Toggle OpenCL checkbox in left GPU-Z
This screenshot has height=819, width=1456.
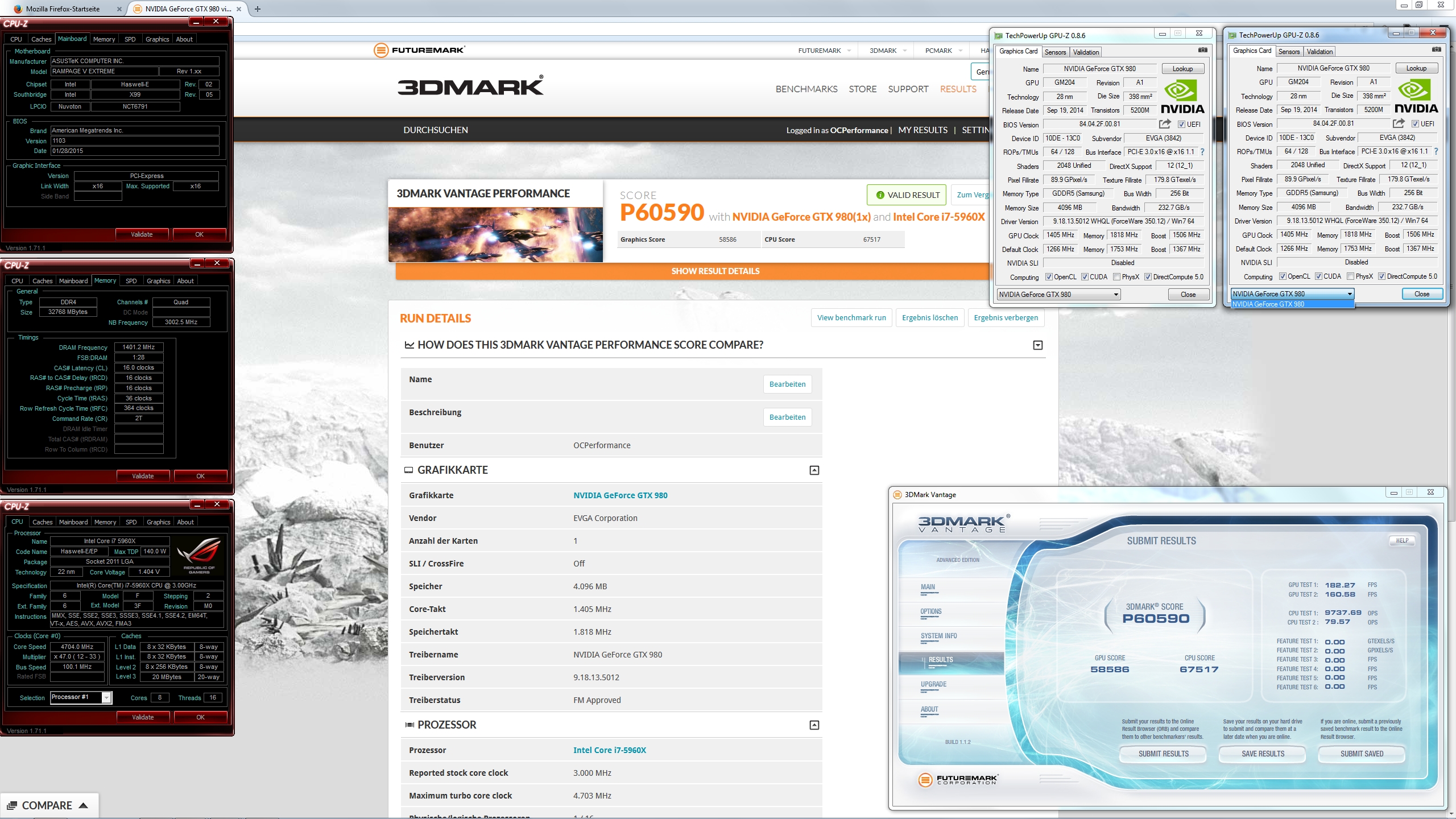pos(1049,277)
